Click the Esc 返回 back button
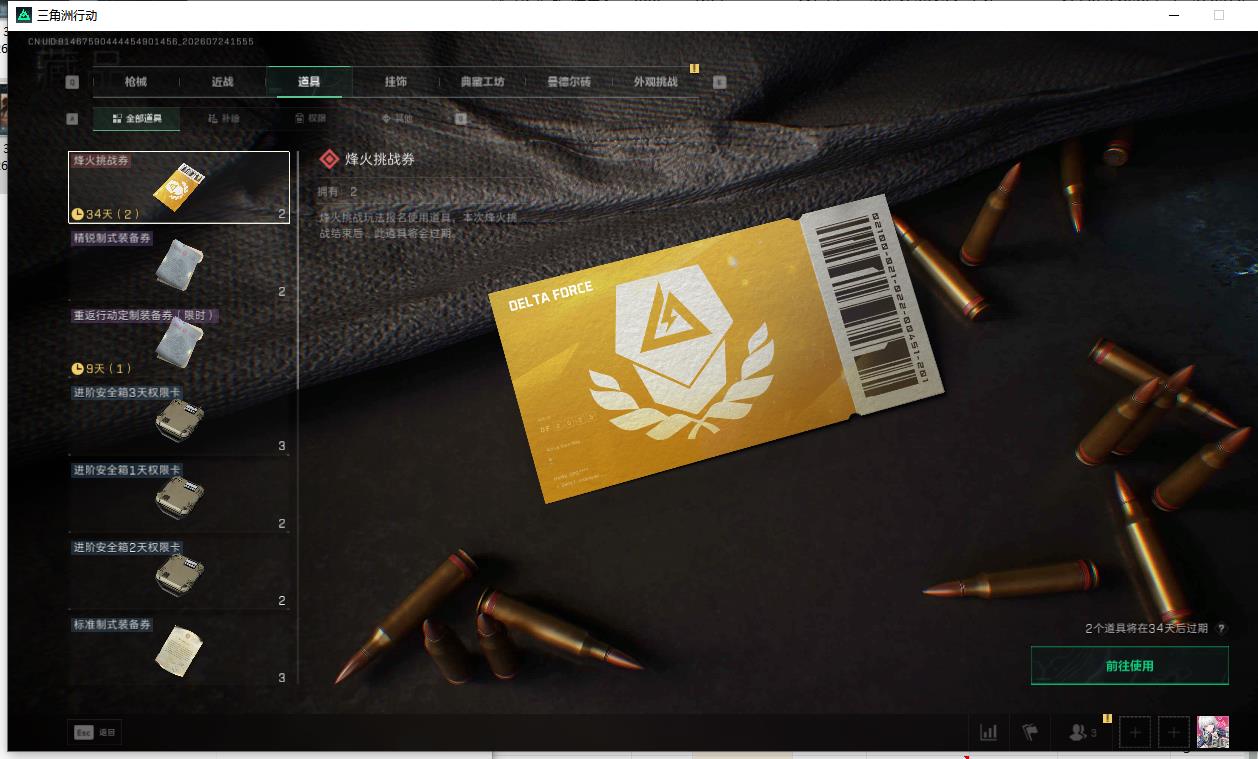 pyautogui.click(x=95, y=732)
